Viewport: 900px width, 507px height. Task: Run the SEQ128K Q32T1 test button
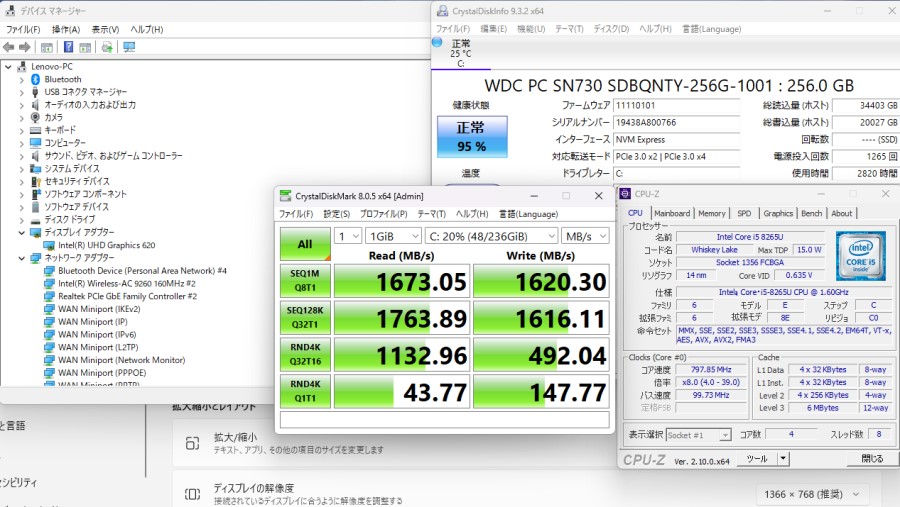(x=305, y=318)
